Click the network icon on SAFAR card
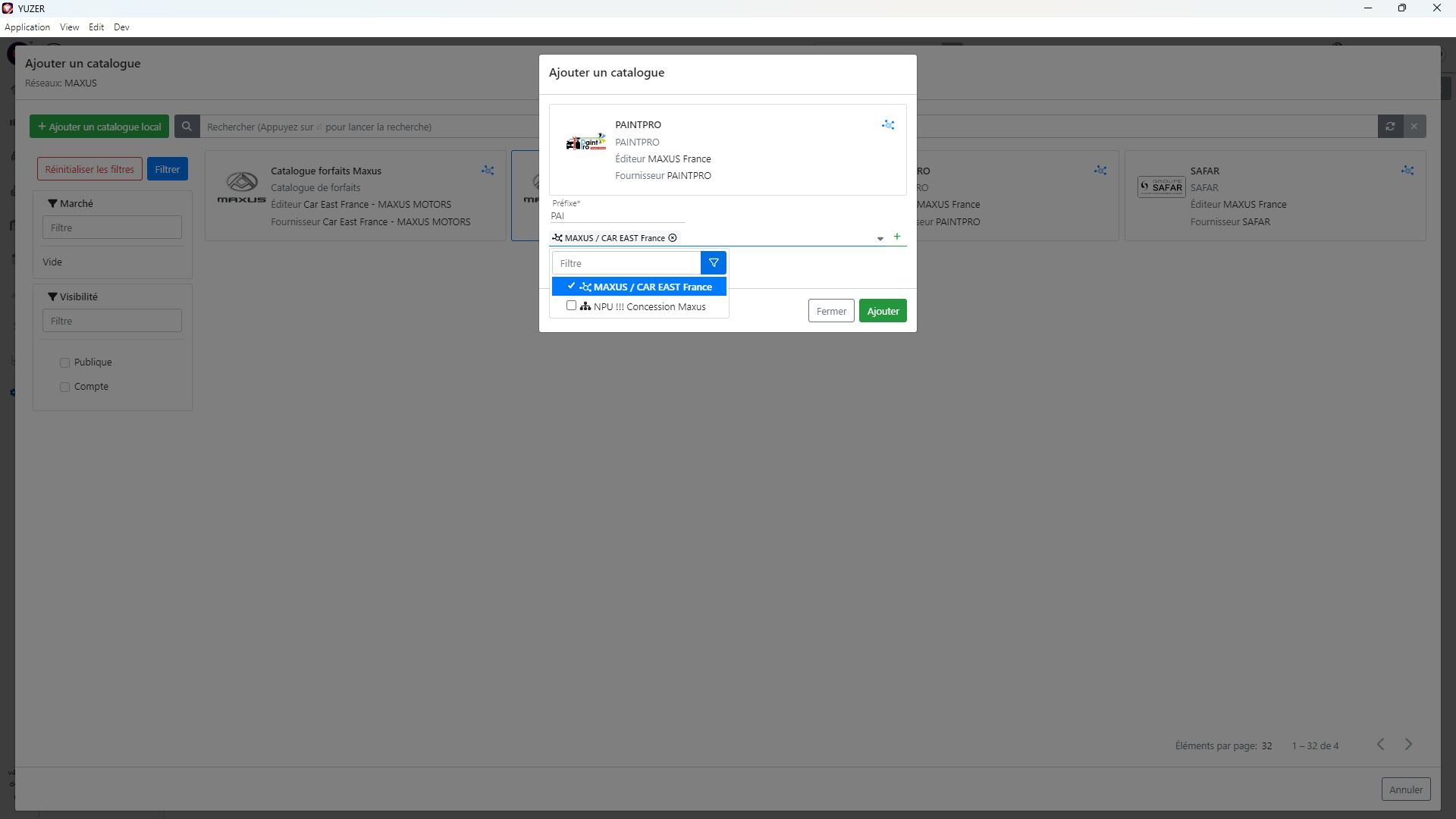The height and width of the screenshot is (819, 1456). (1407, 171)
